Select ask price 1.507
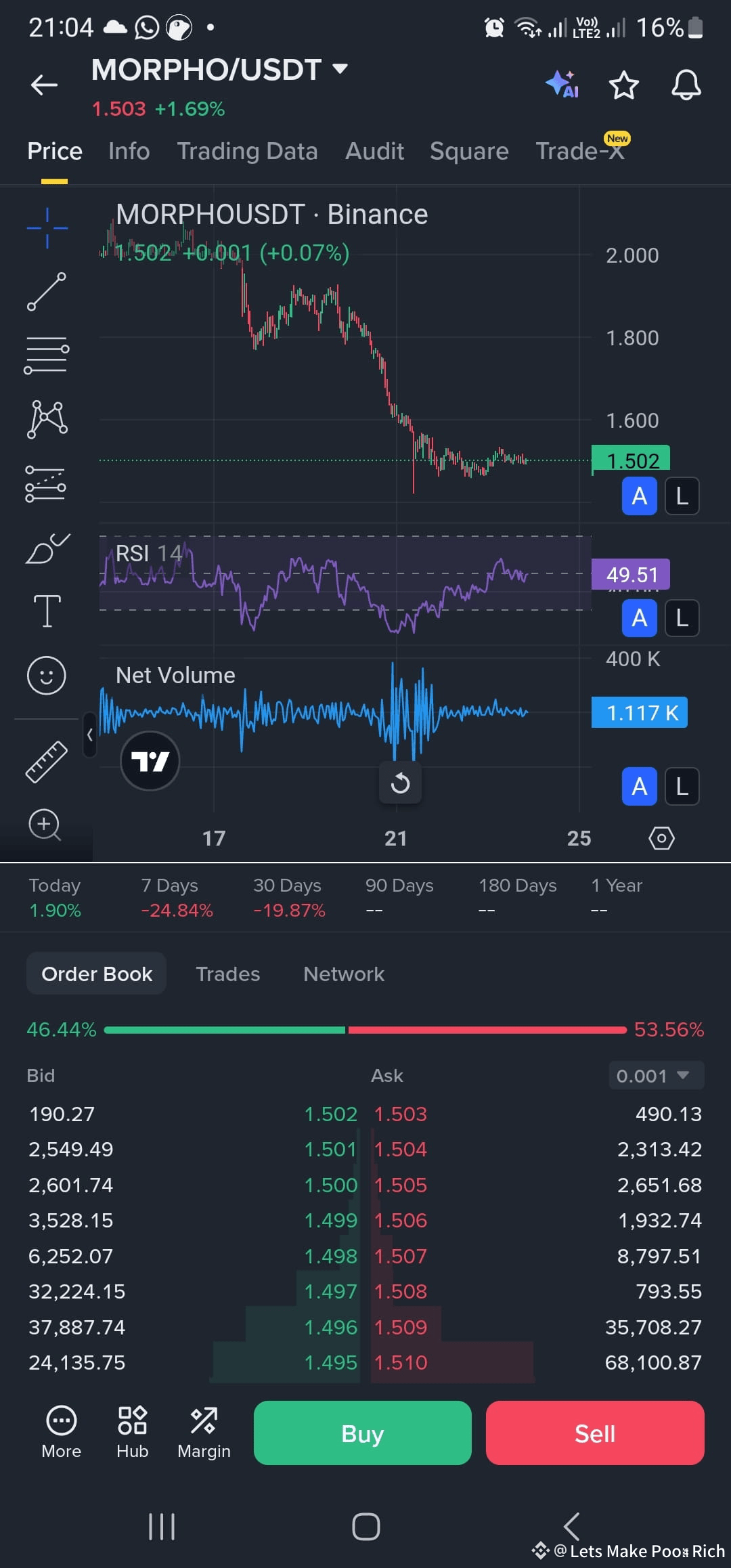Screen dimensions: 731x1568 point(401,1256)
